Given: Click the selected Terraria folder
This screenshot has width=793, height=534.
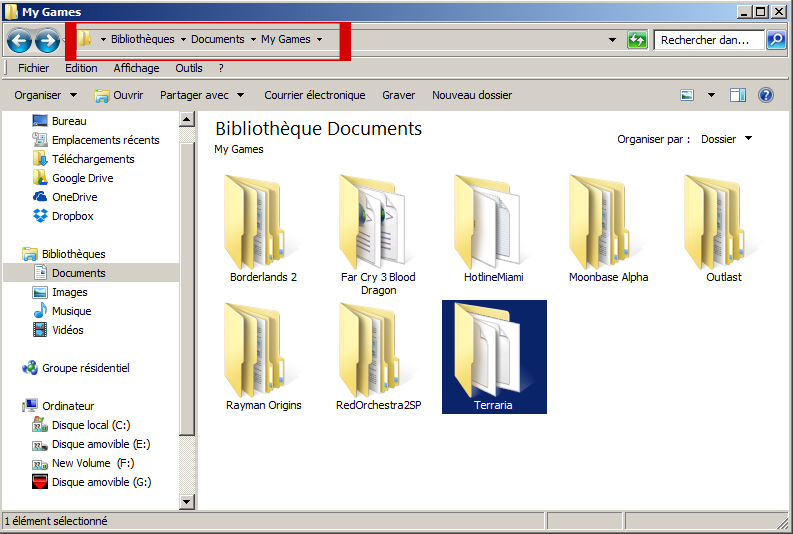Looking at the screenshot, I should pyautogui.click(x=494, y=357).
